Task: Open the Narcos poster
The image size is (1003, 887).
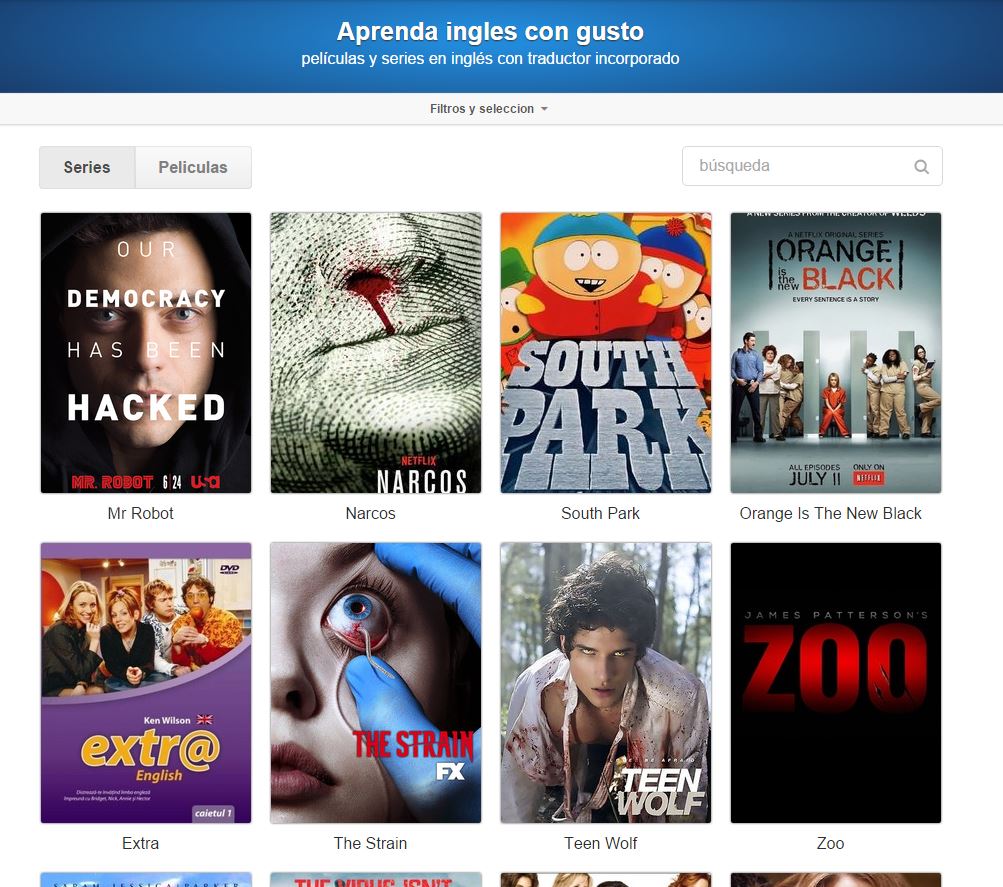Action: click(x=375, y=353)
